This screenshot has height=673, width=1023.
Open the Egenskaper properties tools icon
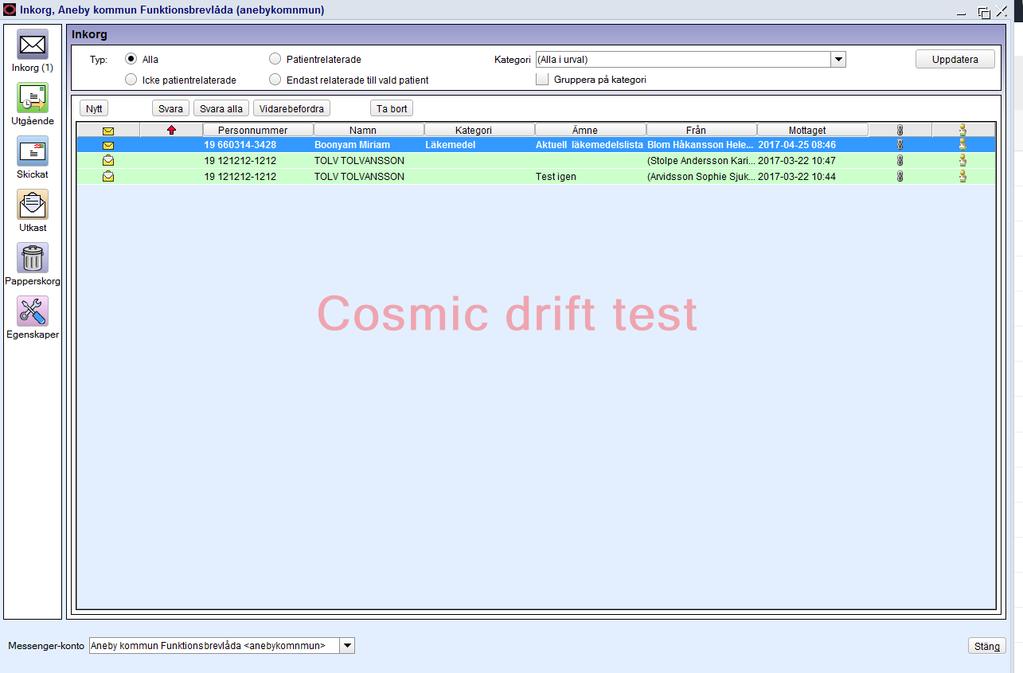click(x=33, y=312)
